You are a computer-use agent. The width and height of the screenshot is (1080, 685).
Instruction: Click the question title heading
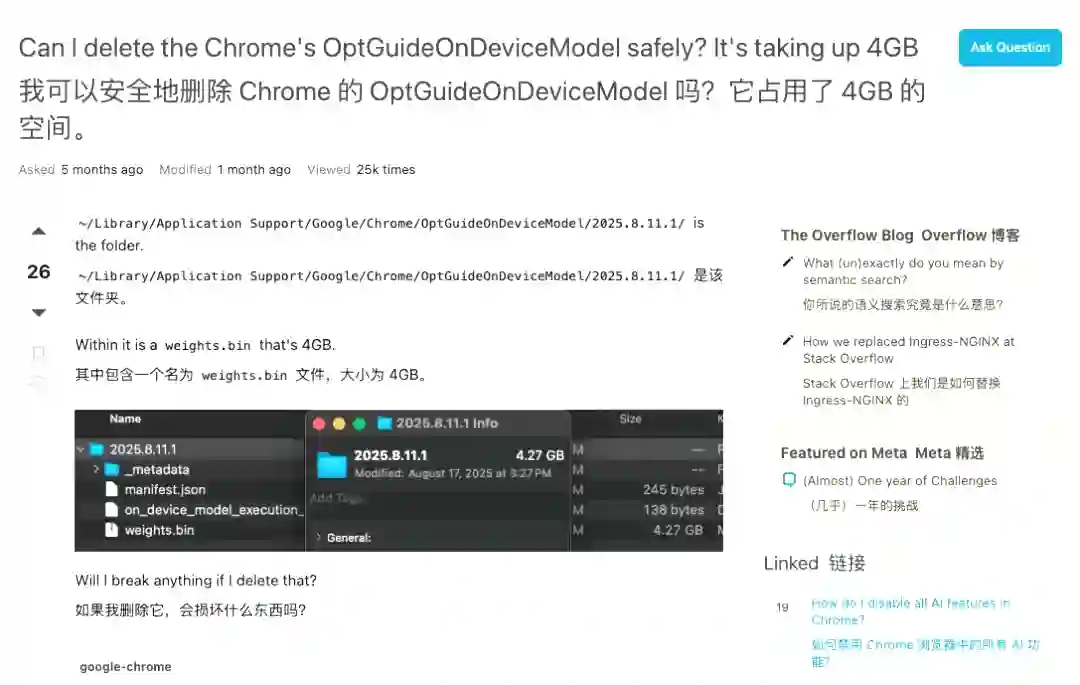(x=468, y=48)
